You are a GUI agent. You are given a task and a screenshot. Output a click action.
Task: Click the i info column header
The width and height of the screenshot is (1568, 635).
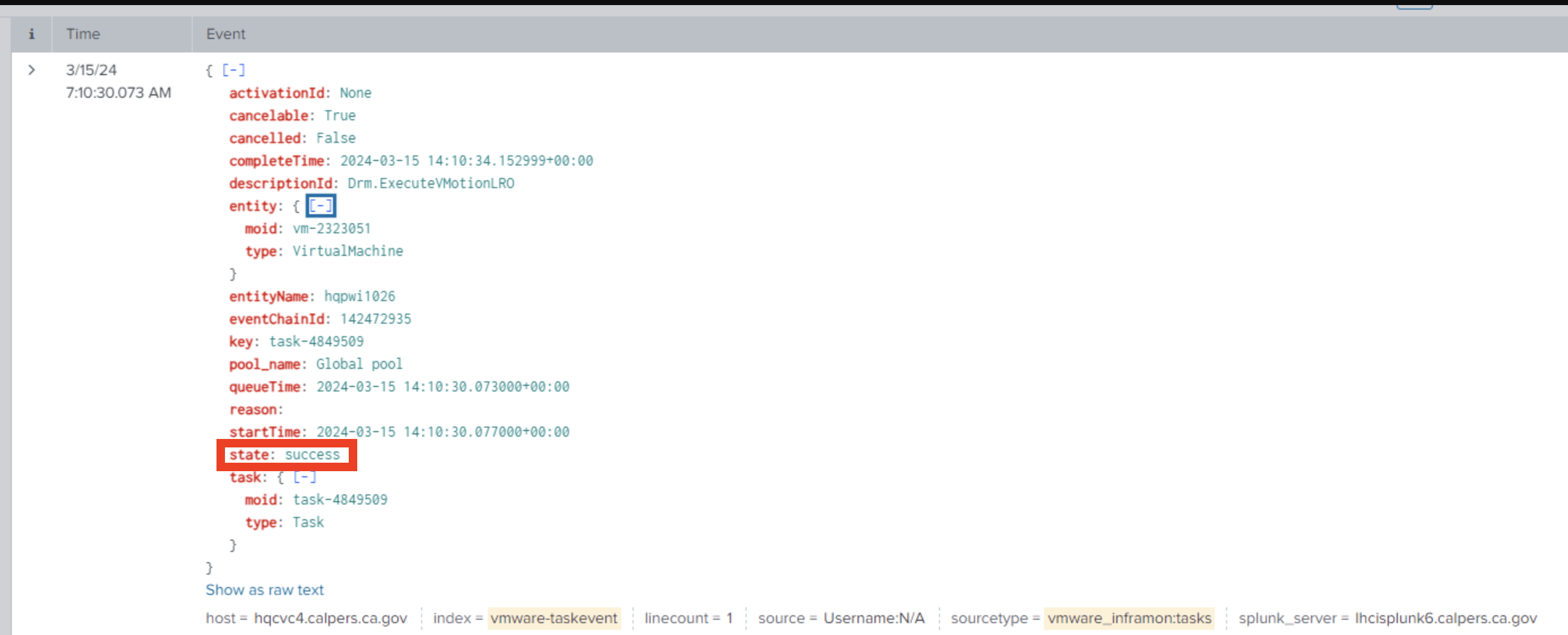pyautogui.click(x=32, y=34)
